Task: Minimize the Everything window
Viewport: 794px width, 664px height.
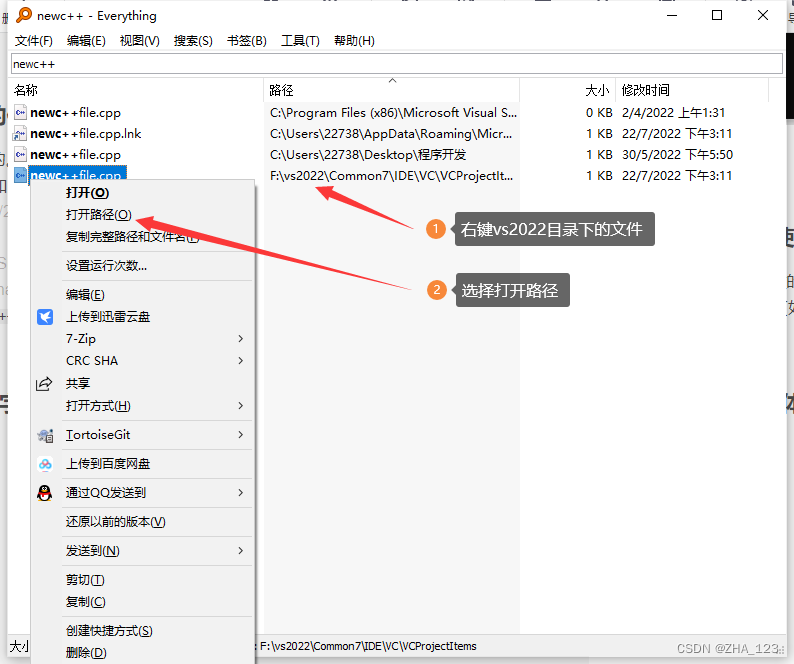Action: click(672, 15)
